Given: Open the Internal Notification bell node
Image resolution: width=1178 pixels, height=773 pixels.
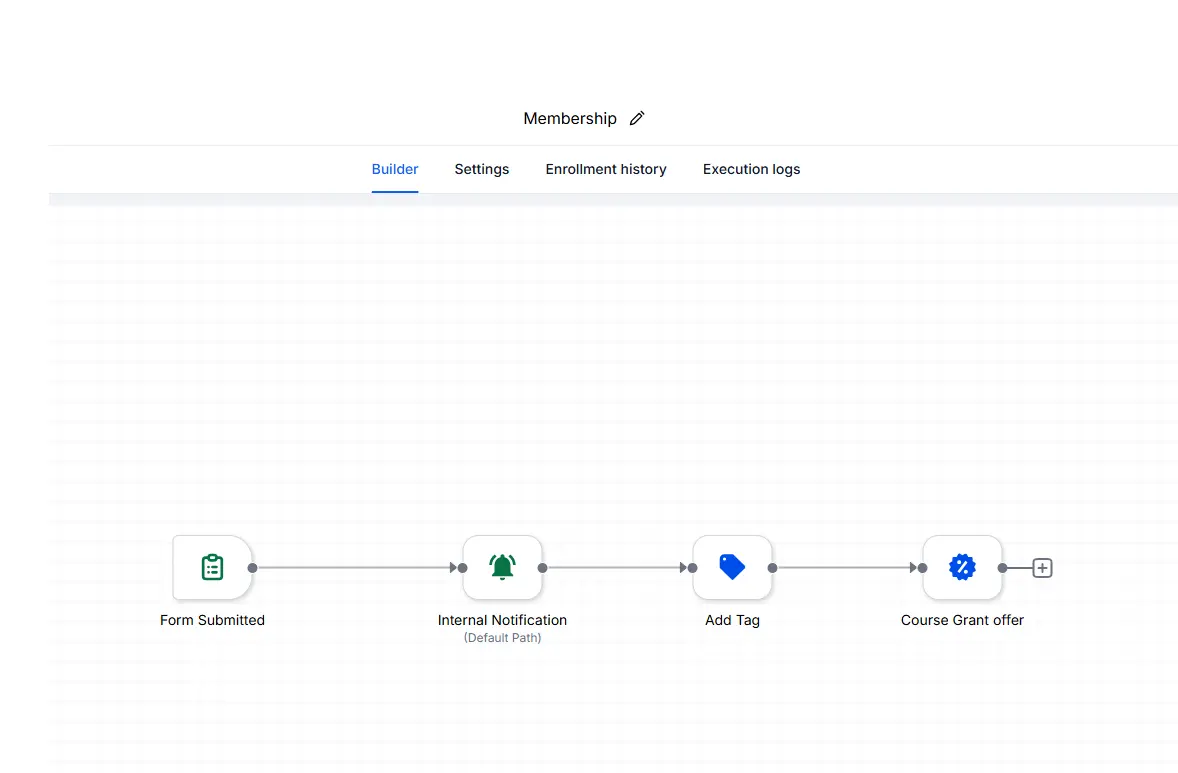Looking at the screenshot, I should [x=503, y=568].
